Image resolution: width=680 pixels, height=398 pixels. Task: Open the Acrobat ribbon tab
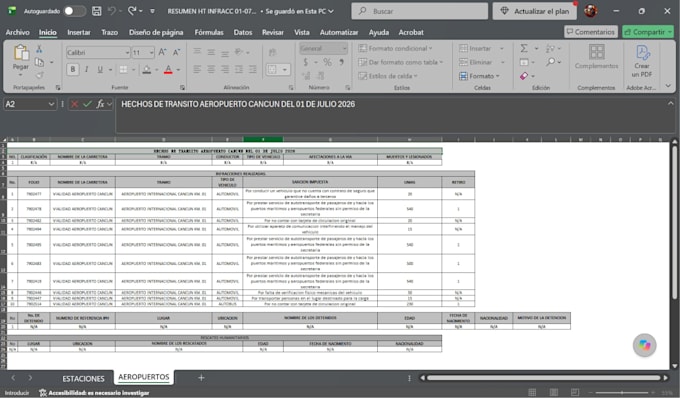pyautogui.click(x=411, y=32)
